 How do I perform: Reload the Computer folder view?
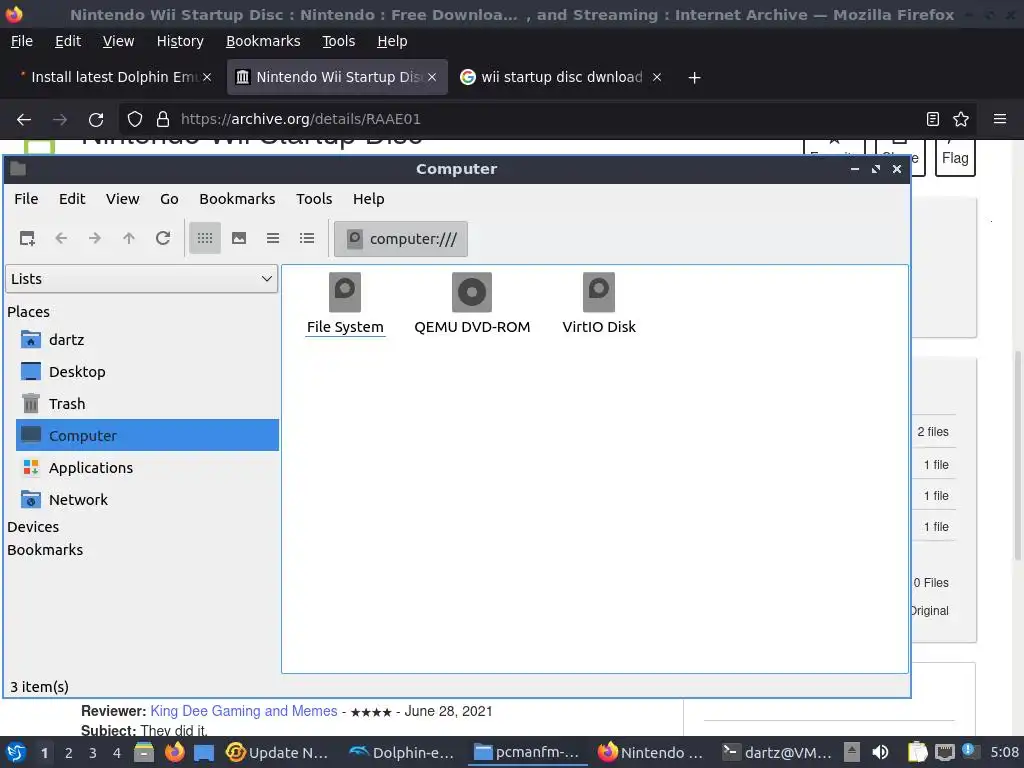tap(163, 238)
